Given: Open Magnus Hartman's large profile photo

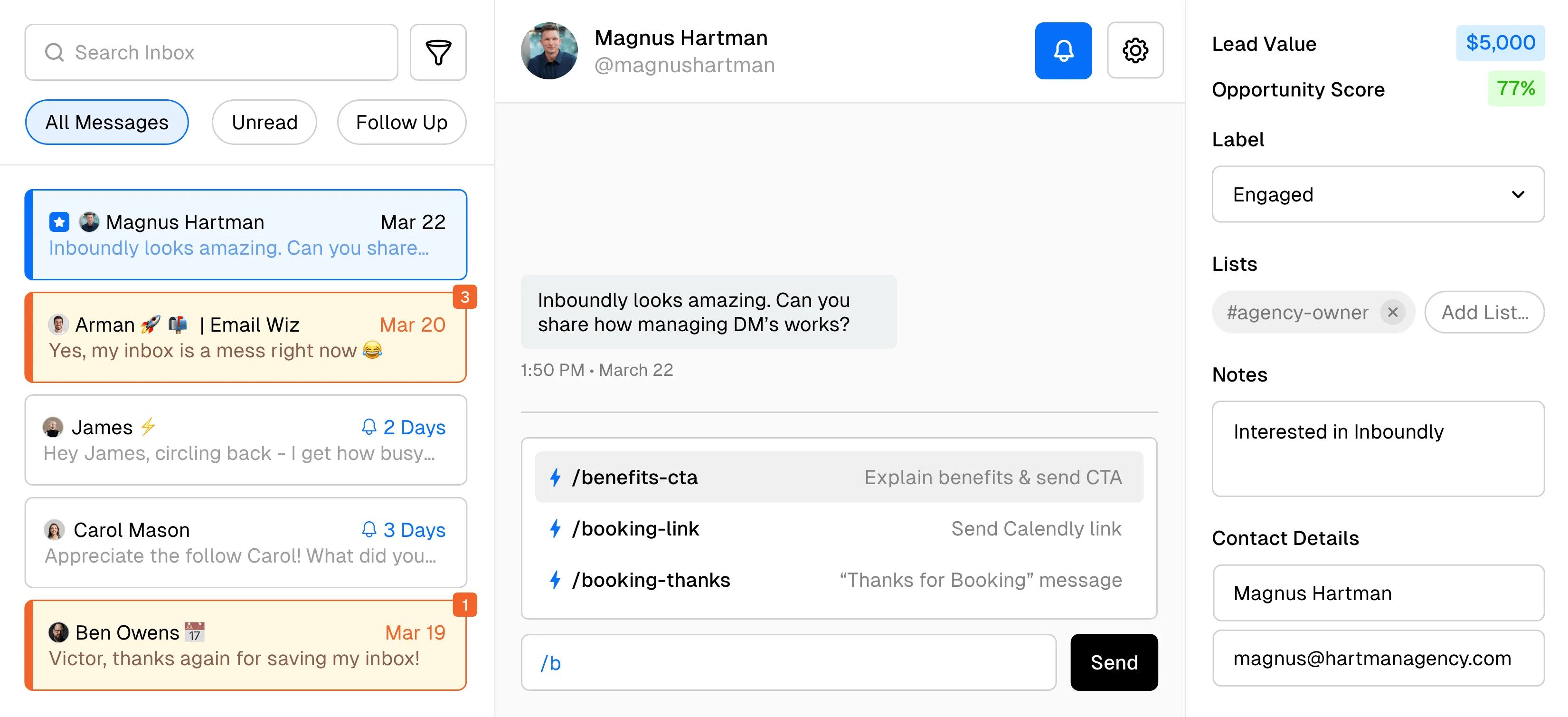Looking at the screenshot, I should coord(549,51).
